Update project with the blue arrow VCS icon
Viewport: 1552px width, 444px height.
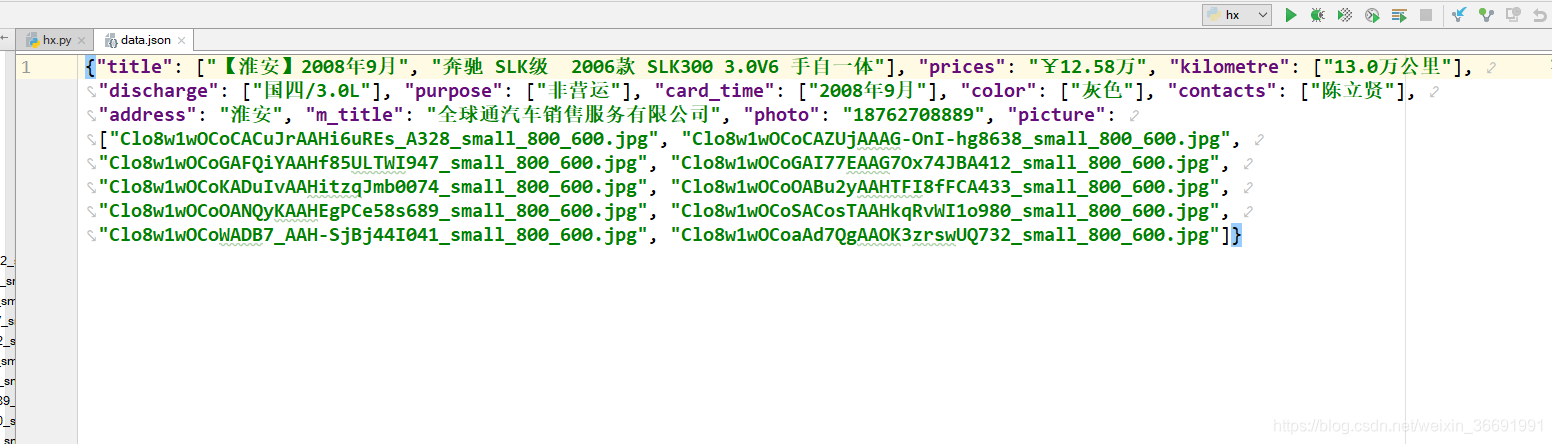1459,15
